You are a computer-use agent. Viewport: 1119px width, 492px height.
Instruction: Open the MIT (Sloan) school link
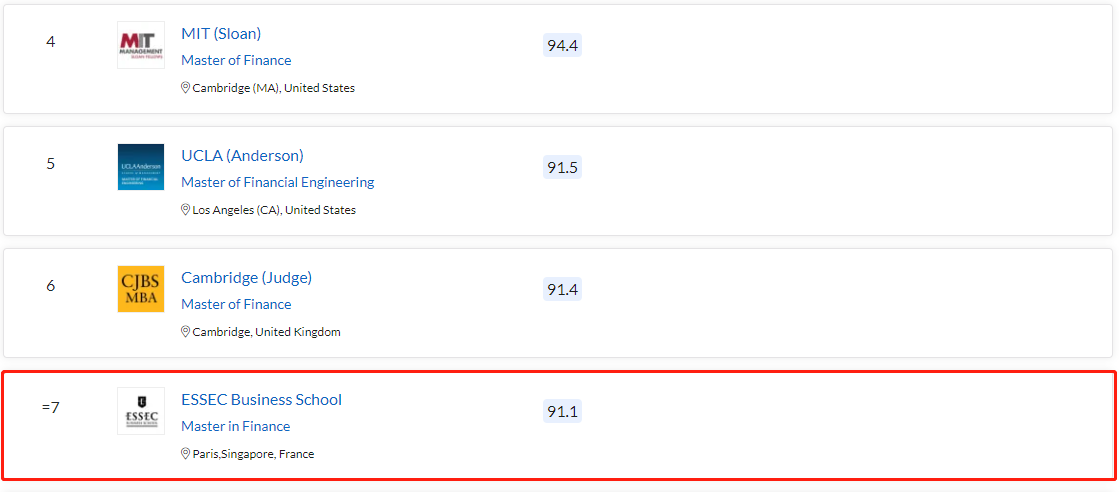(221, 34)
